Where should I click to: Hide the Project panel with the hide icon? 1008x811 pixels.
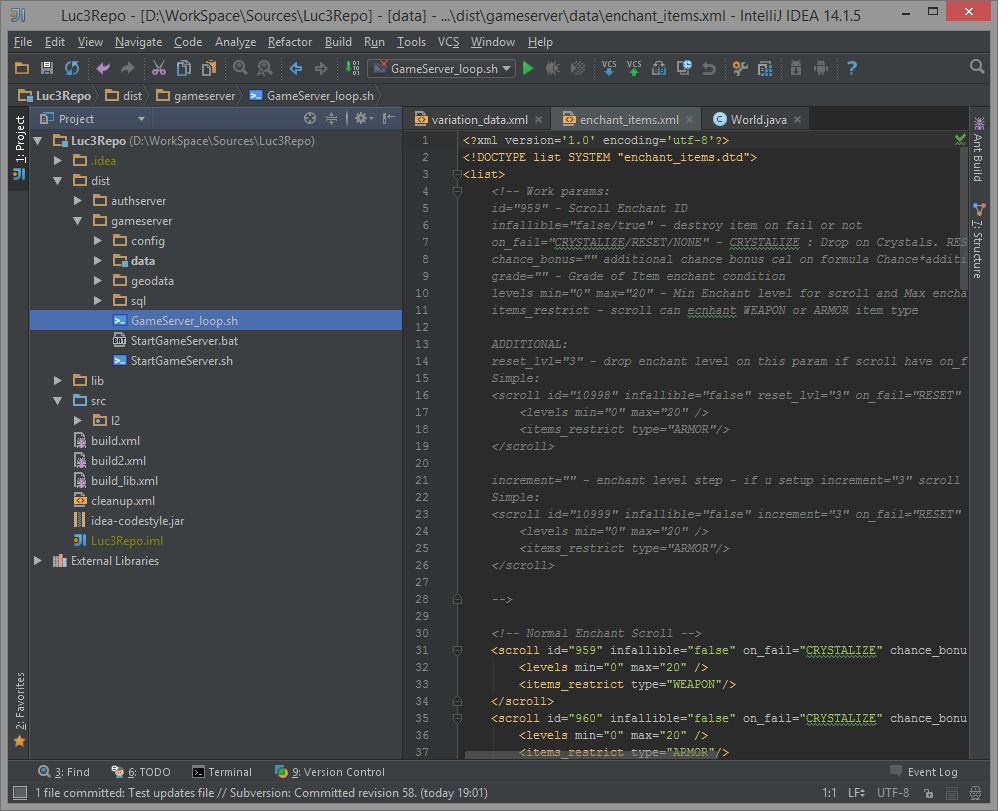(388, 118)
